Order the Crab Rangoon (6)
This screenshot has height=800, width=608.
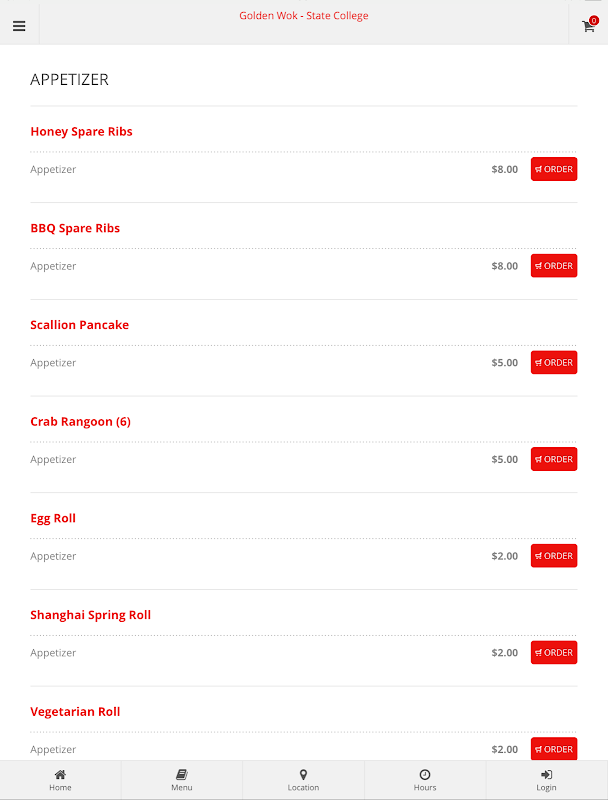pos(553,459)
